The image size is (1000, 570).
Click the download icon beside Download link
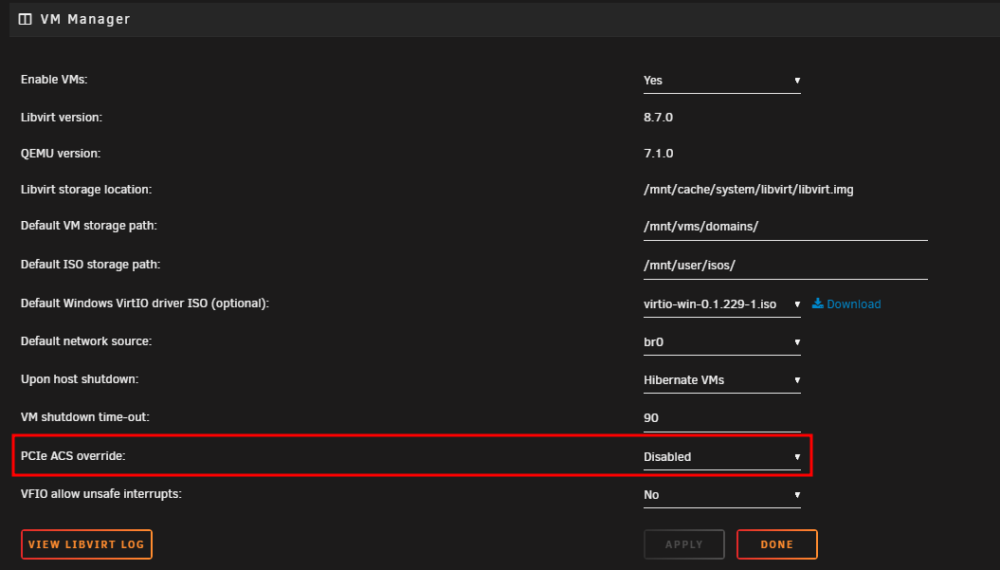point(817,303)
